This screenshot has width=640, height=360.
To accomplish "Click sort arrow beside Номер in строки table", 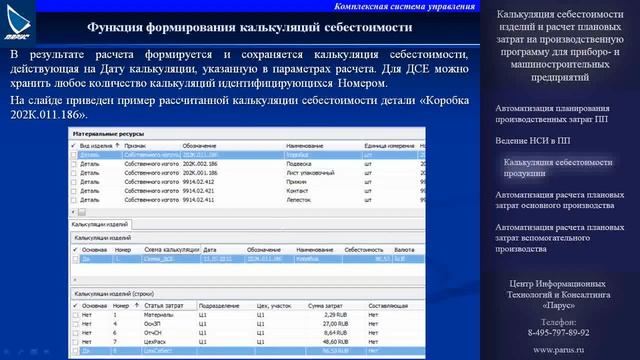I will point(136,305).
